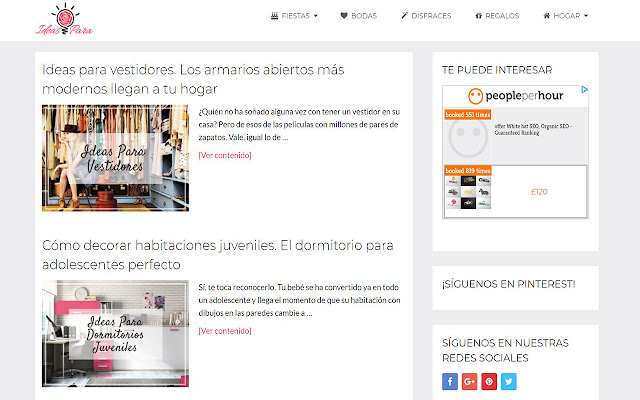Screen dimensions: 640x400
Task: Open the Facebook social icon
Action: 450,382
